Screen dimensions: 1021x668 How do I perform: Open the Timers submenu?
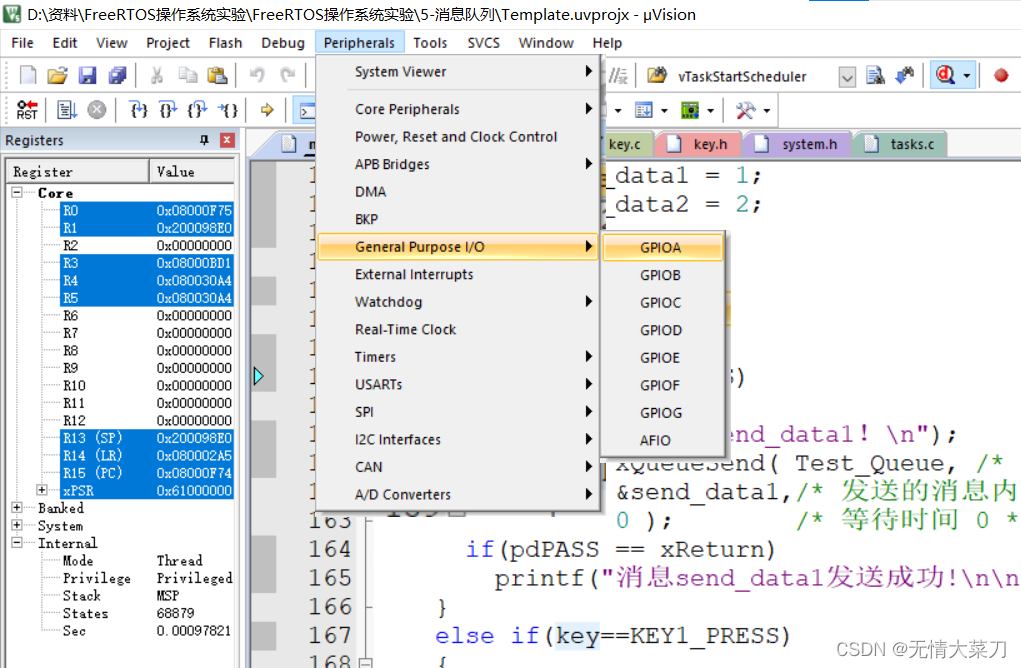(x=457, y=357)
